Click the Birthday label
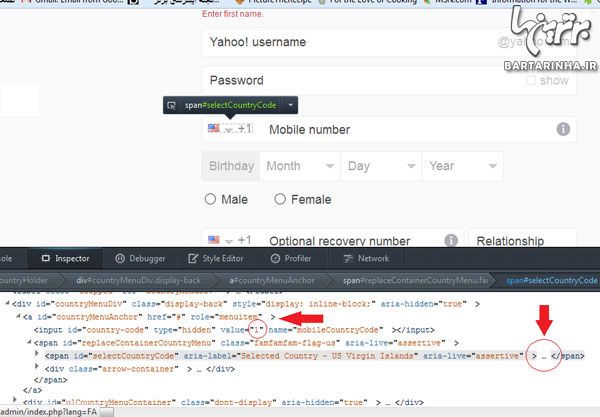600x417 pixels. coord(231,166)
